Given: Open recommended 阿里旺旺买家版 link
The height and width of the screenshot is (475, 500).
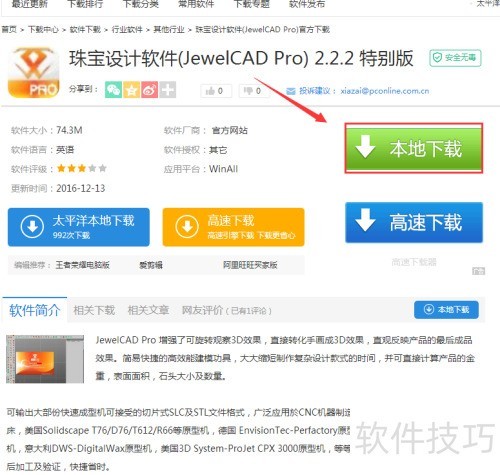Looking at the screenshot, I should [x=250, y=265].
